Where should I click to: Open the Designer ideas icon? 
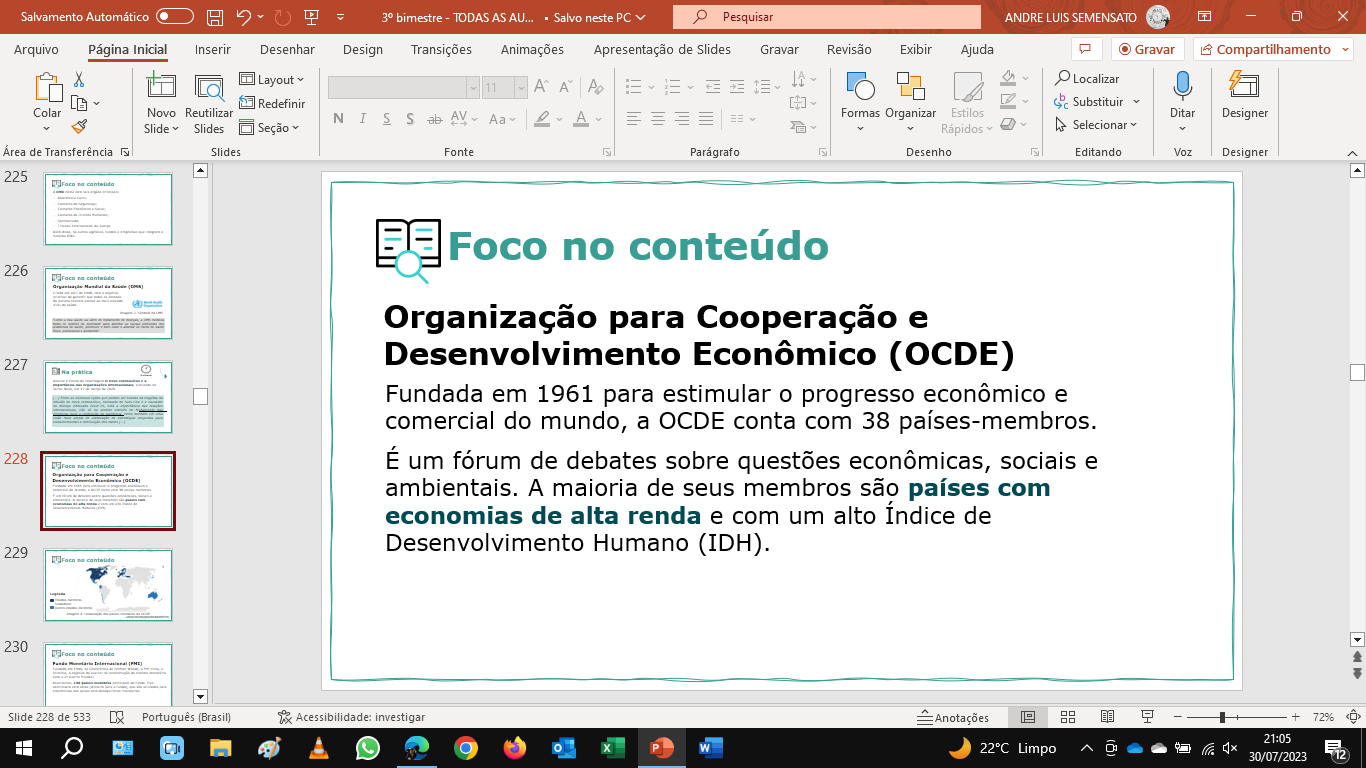(x=1243, y=86)
